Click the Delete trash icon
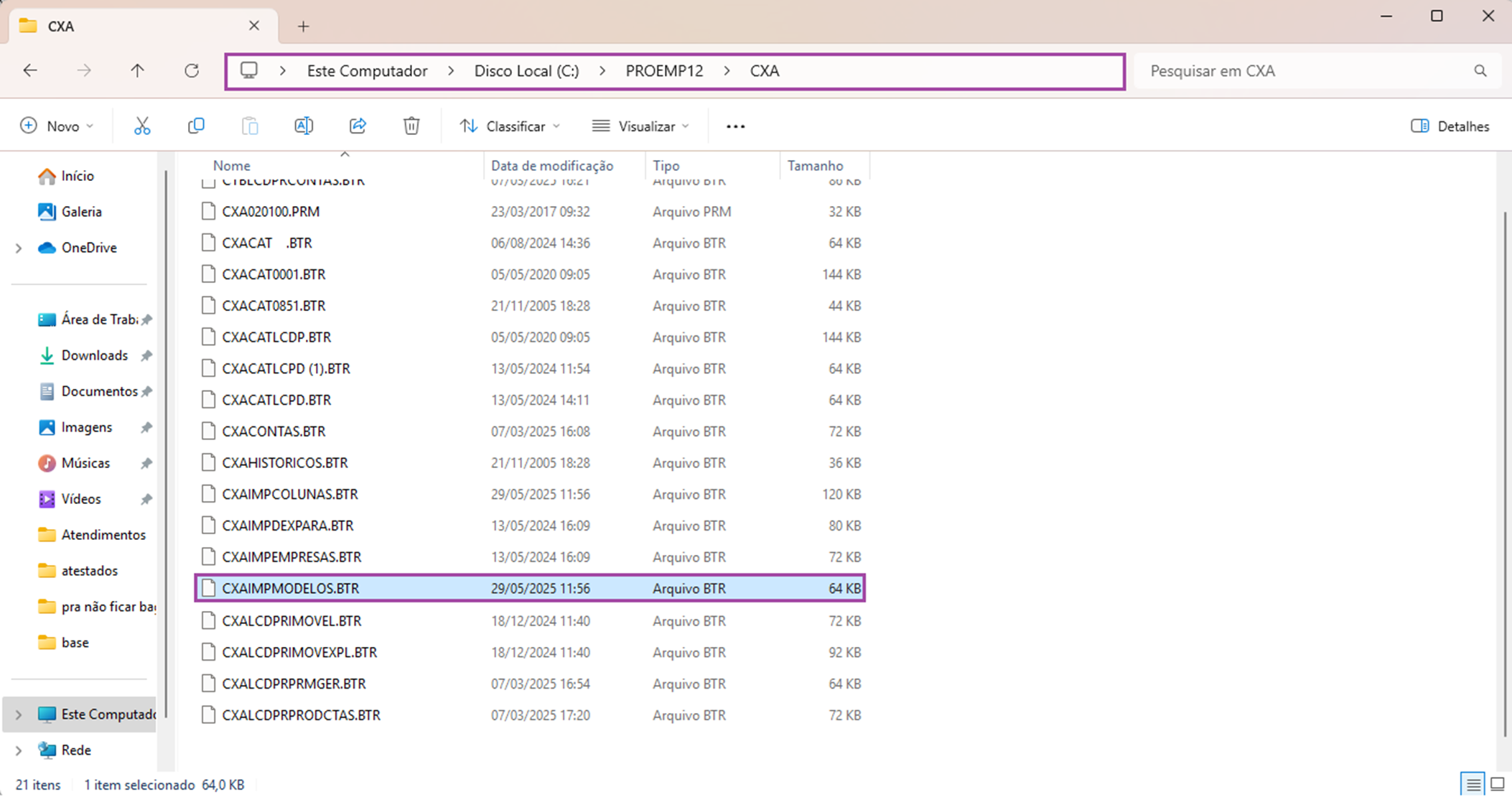 (411, 126)
